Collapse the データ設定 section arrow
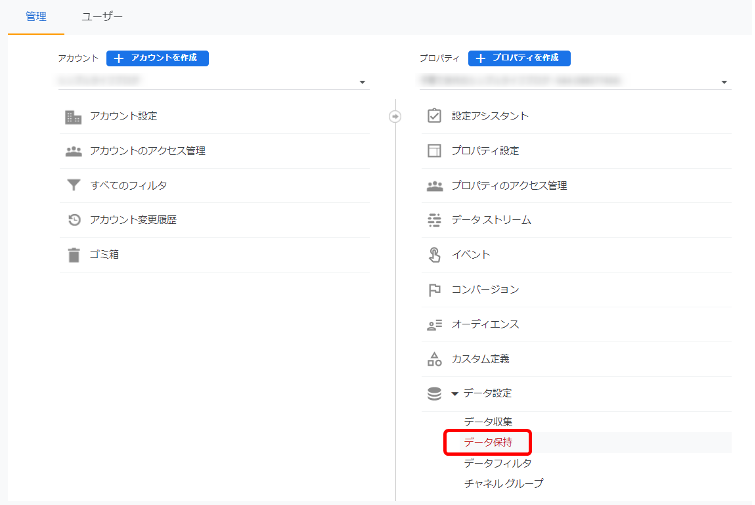 [455, 394]
